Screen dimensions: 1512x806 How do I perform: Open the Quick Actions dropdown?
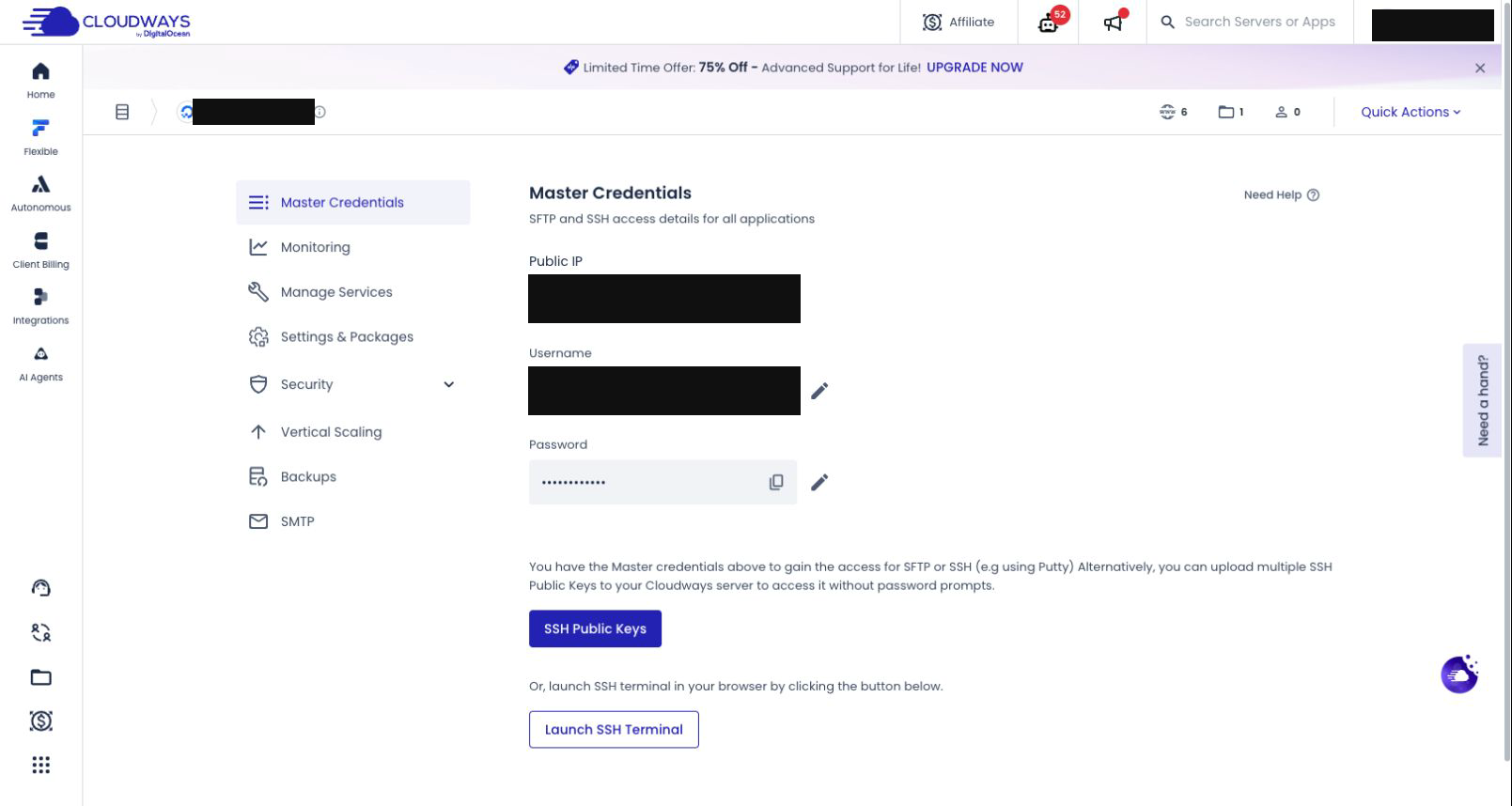click(x=1411, y=112)
